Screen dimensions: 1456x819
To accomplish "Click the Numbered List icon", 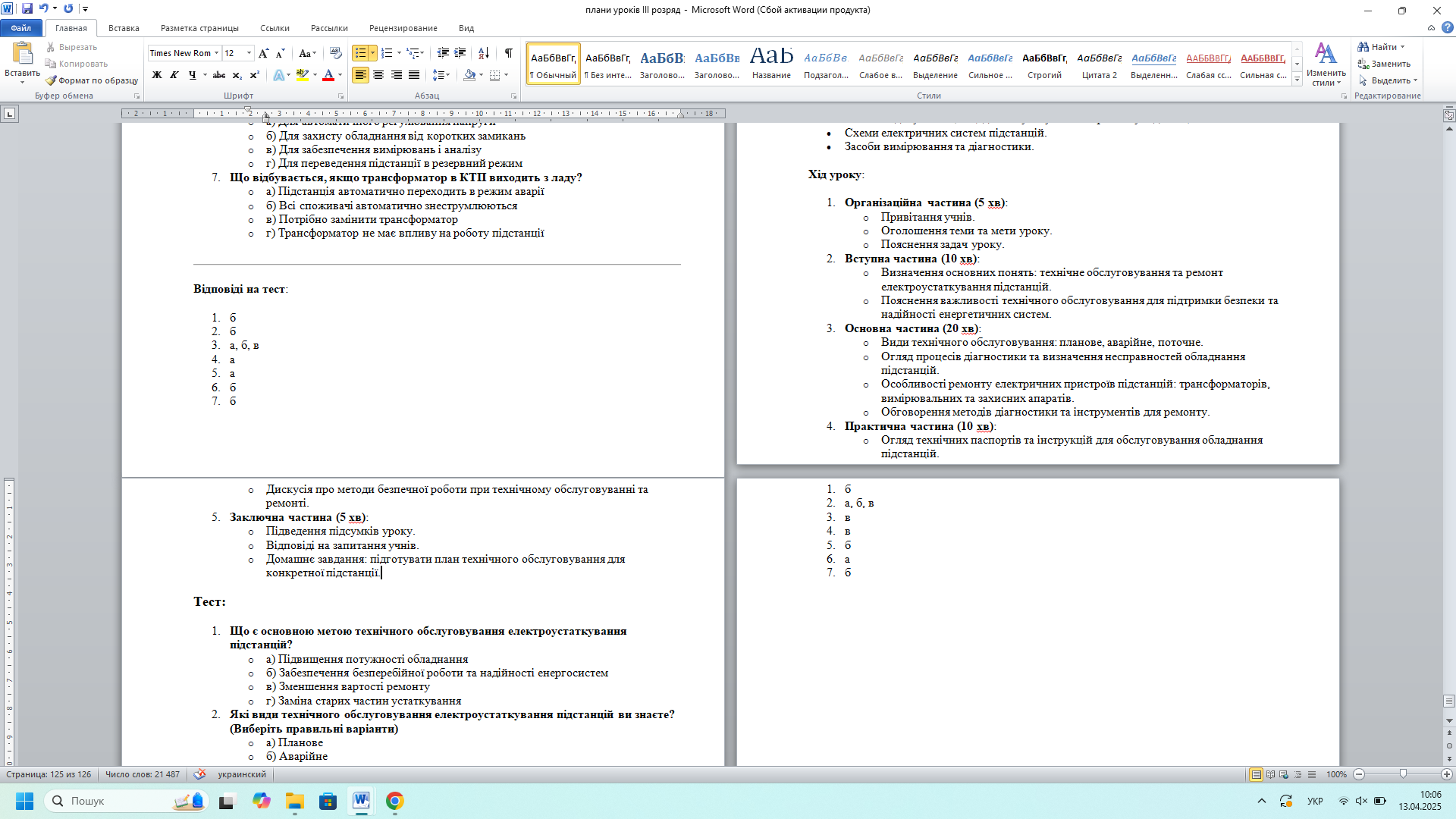I will [x=387, y=53].
